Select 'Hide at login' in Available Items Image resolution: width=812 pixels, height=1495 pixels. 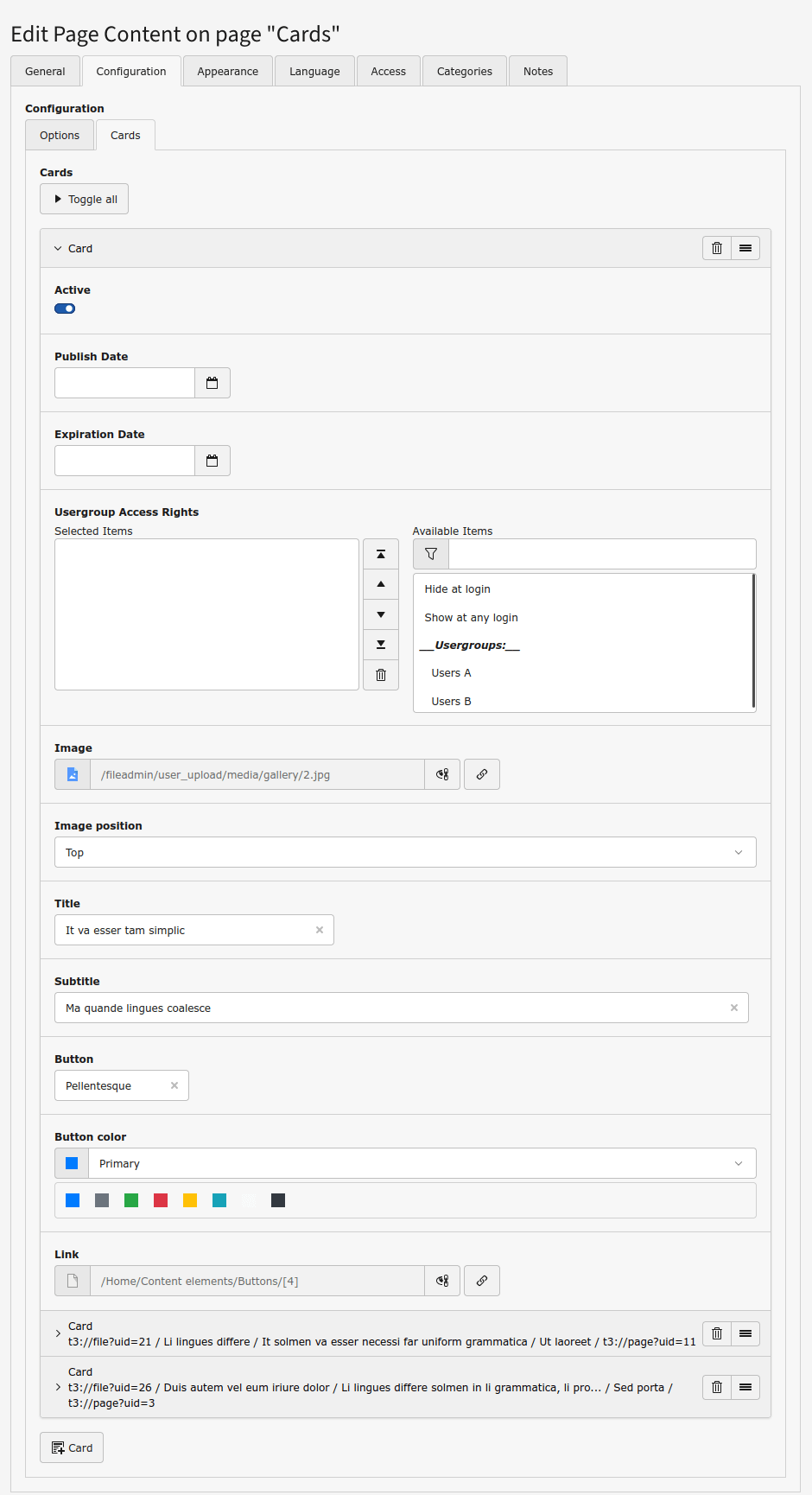pos(457,589)
